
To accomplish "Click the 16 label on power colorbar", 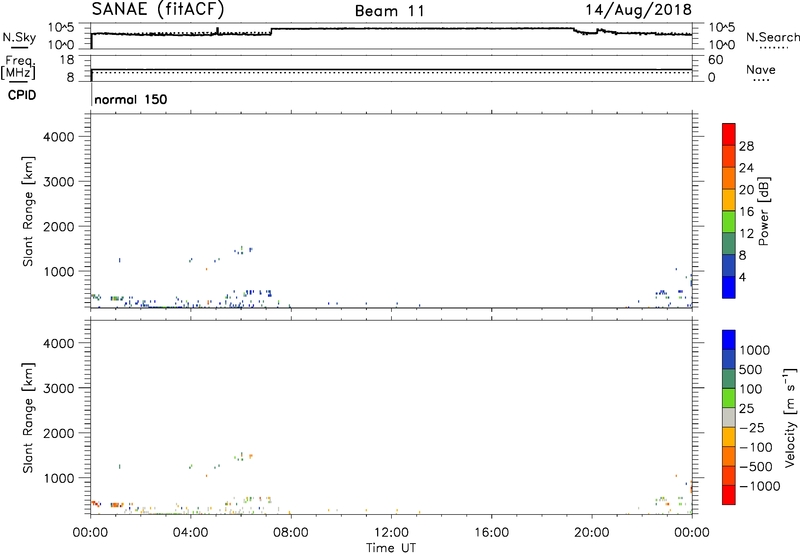I will [746, 212].
